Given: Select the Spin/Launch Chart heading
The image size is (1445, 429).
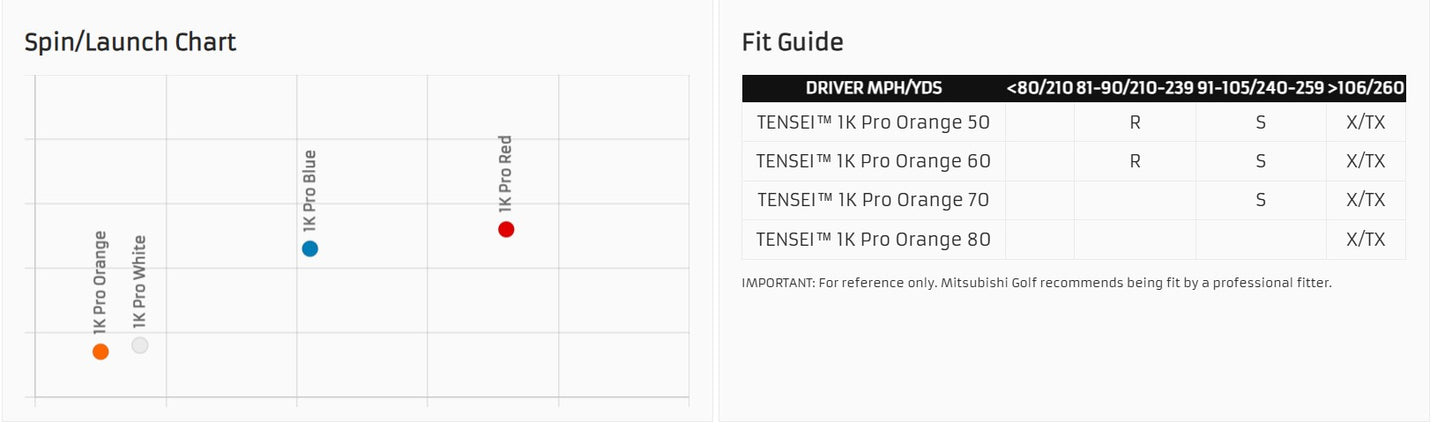Looking at the screenshot, I should tap(130, 42).
